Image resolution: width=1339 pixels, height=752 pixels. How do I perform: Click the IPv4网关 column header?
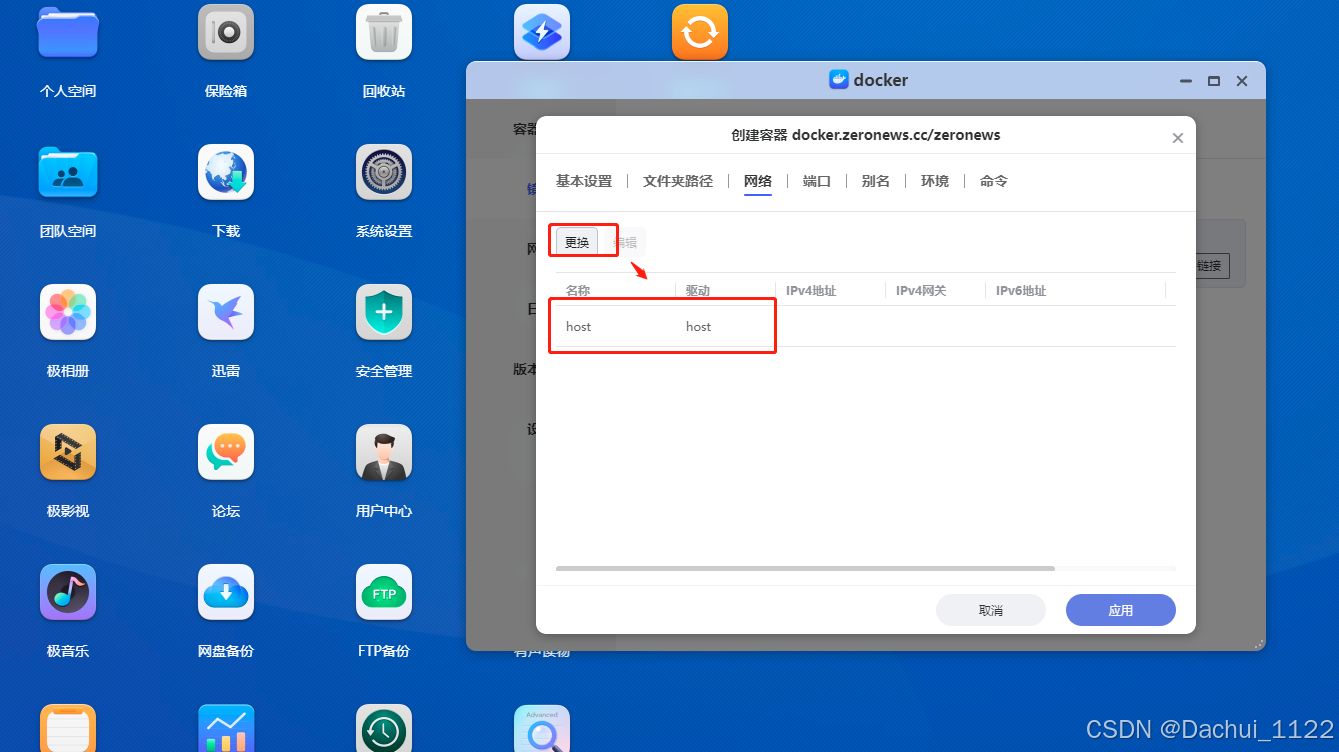921,291
